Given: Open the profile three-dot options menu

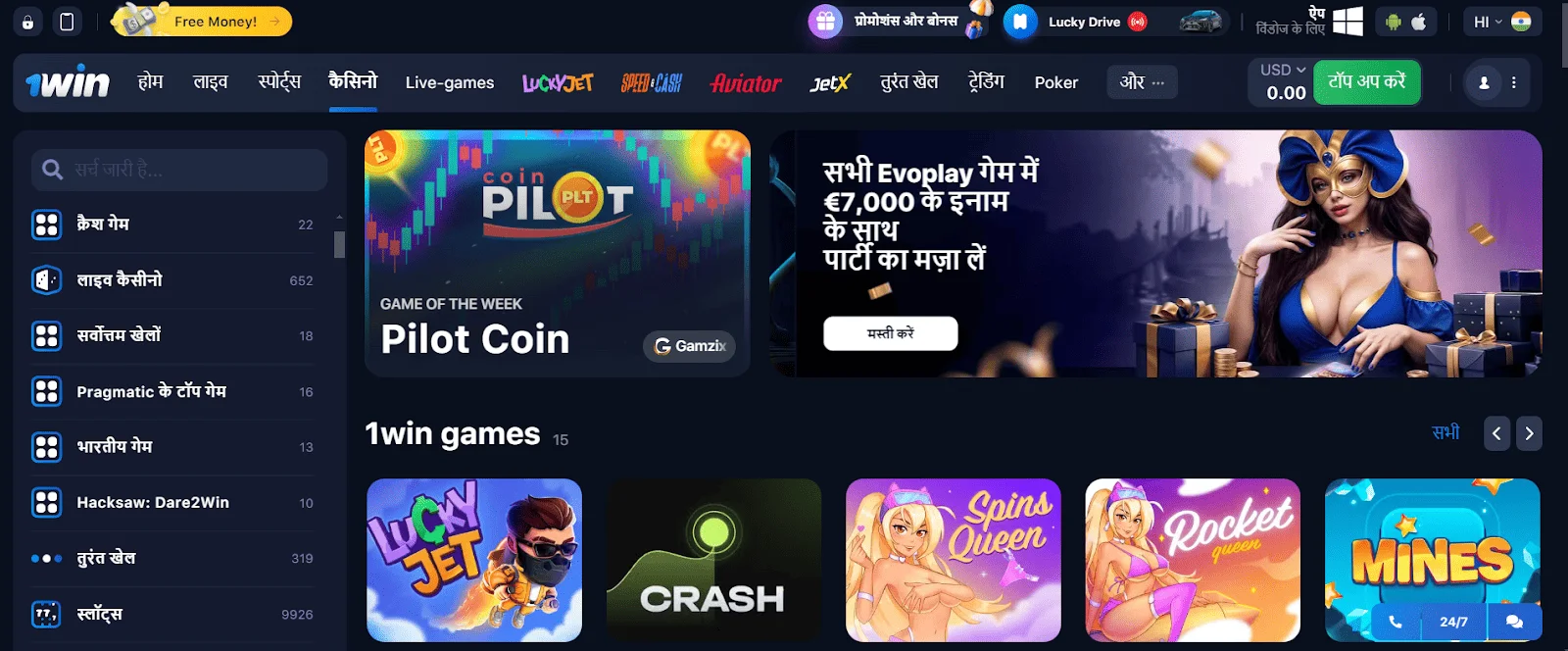Looking at the screenshot, I should [1514, 82].
